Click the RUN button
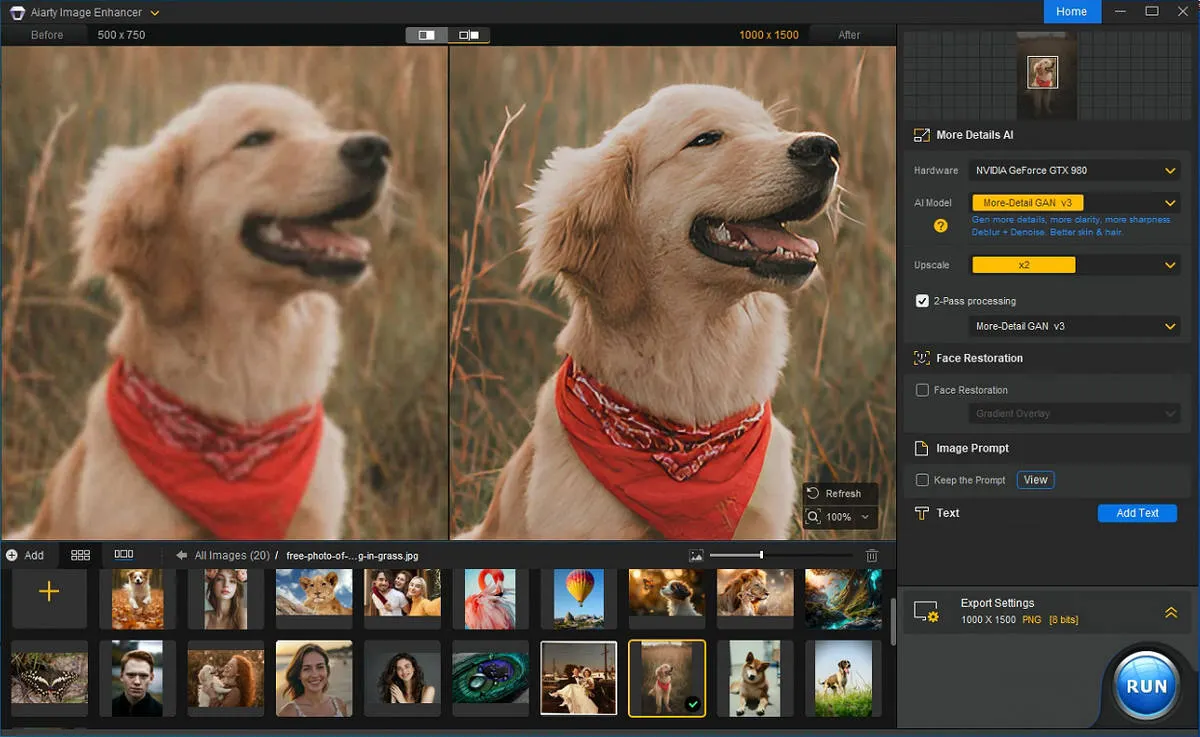 click(x=1147, y=686)
